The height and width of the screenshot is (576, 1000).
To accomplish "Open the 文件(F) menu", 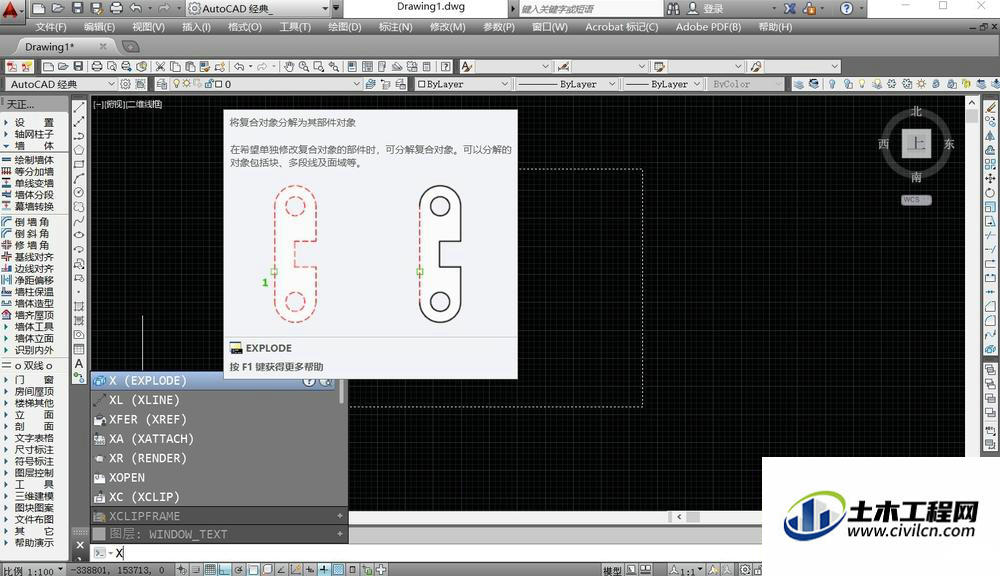I will click(x=51, y=27).
